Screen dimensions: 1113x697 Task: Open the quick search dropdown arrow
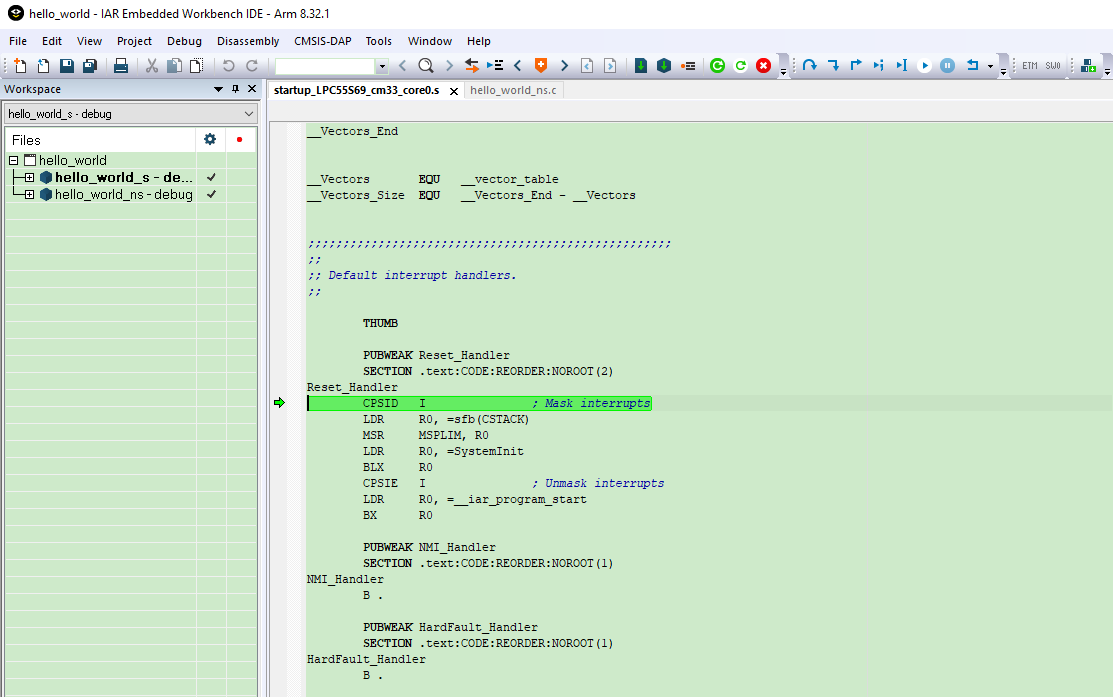click(x=381, y=66)
